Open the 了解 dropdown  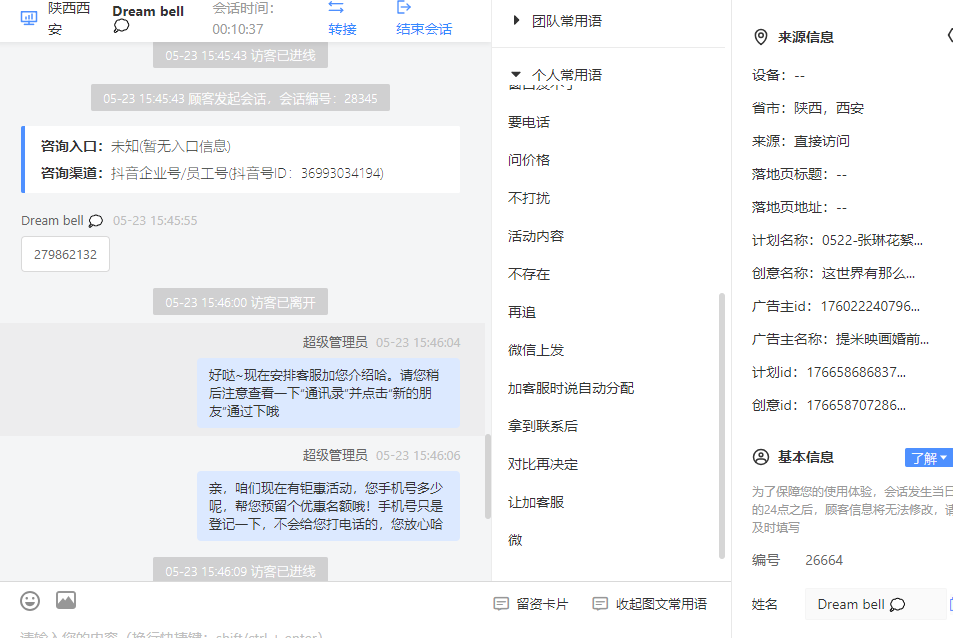[x=928, y=458]
